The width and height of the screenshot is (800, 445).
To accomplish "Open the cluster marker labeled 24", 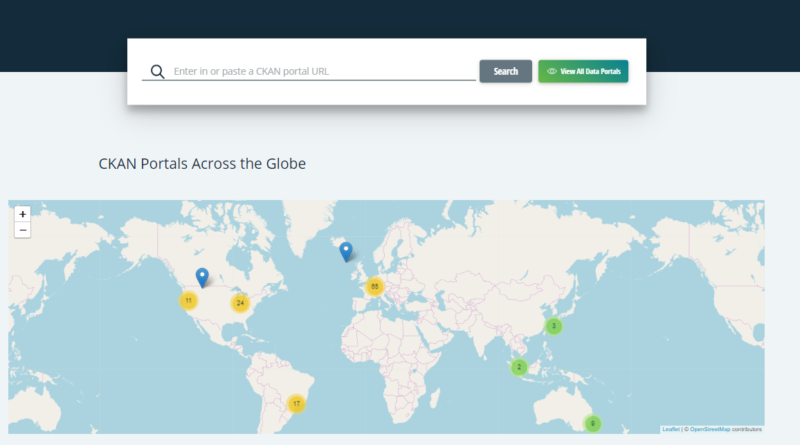I will tap(240, 303).
